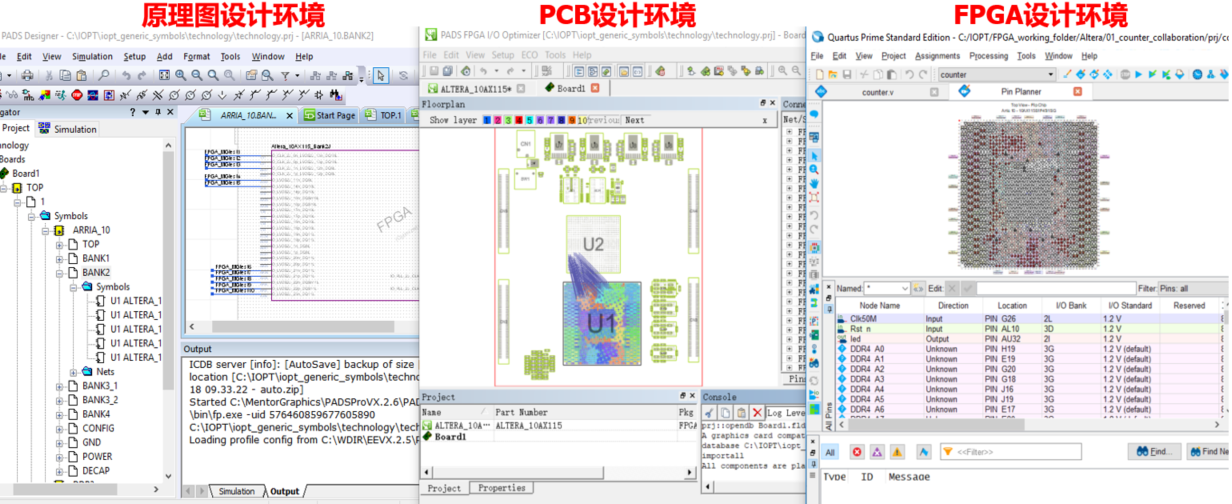This screenshot has height=504, width=1232.
Task: Expand the Nets folder in navigator tree
Action: tap(74, 371)
